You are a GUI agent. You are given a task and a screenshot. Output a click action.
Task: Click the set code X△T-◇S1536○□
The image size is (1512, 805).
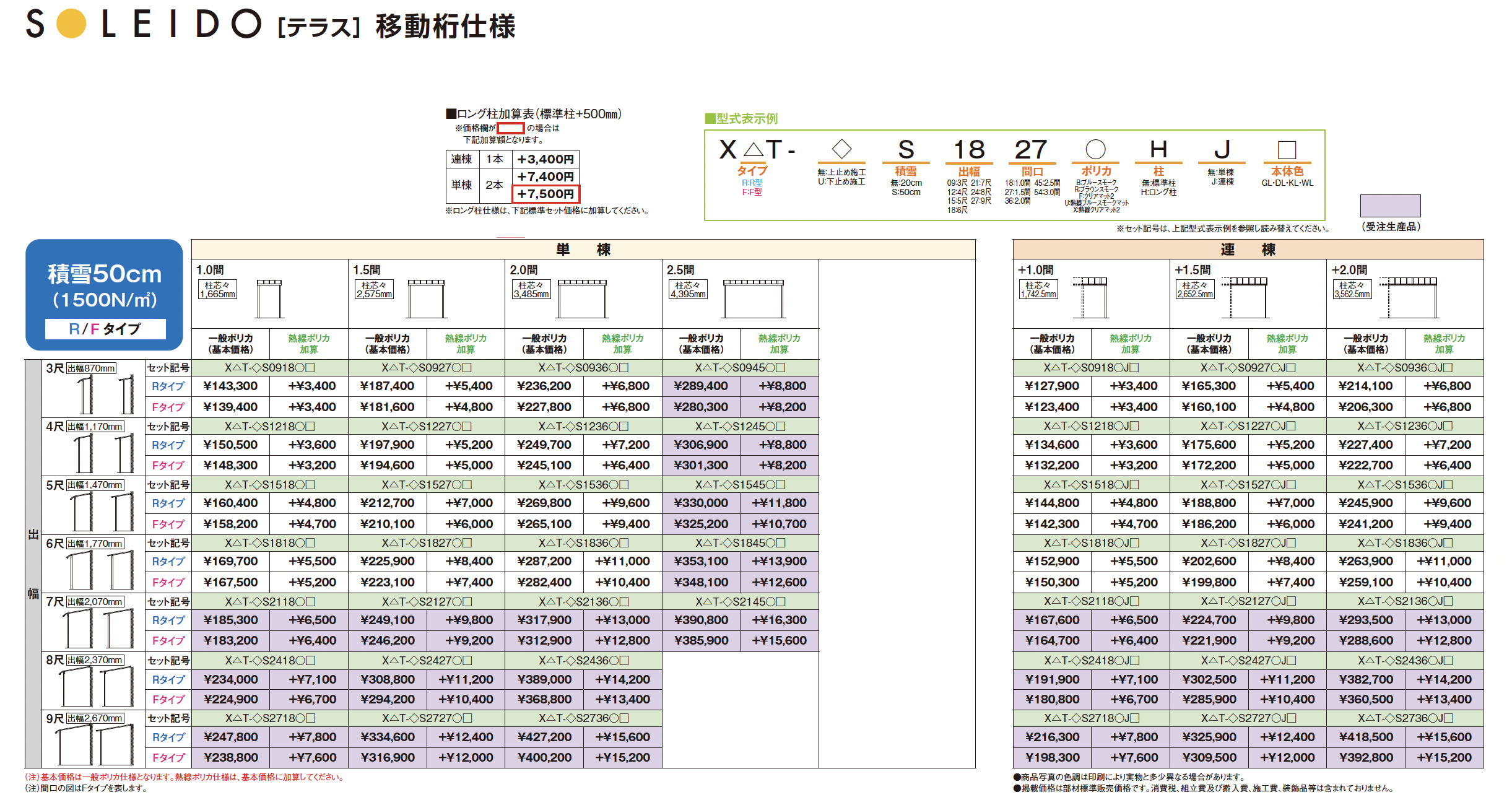point(583,485)
